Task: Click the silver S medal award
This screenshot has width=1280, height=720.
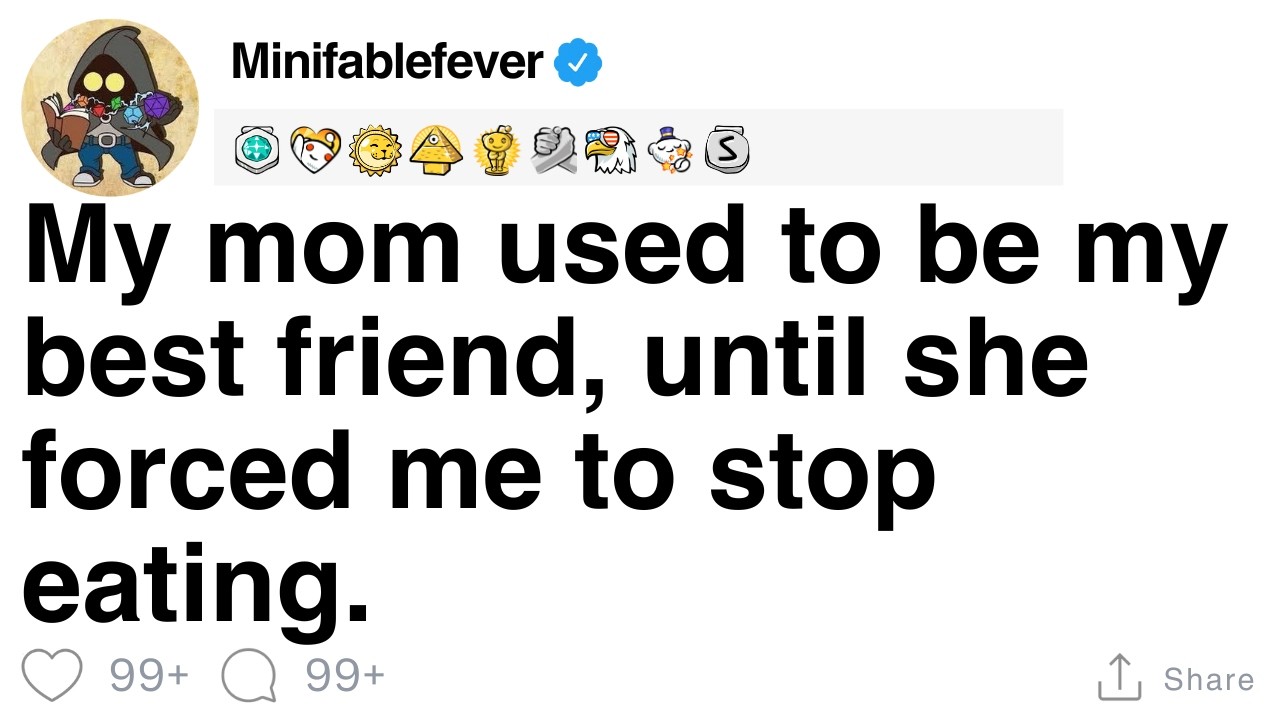Action: coord(728,150)
